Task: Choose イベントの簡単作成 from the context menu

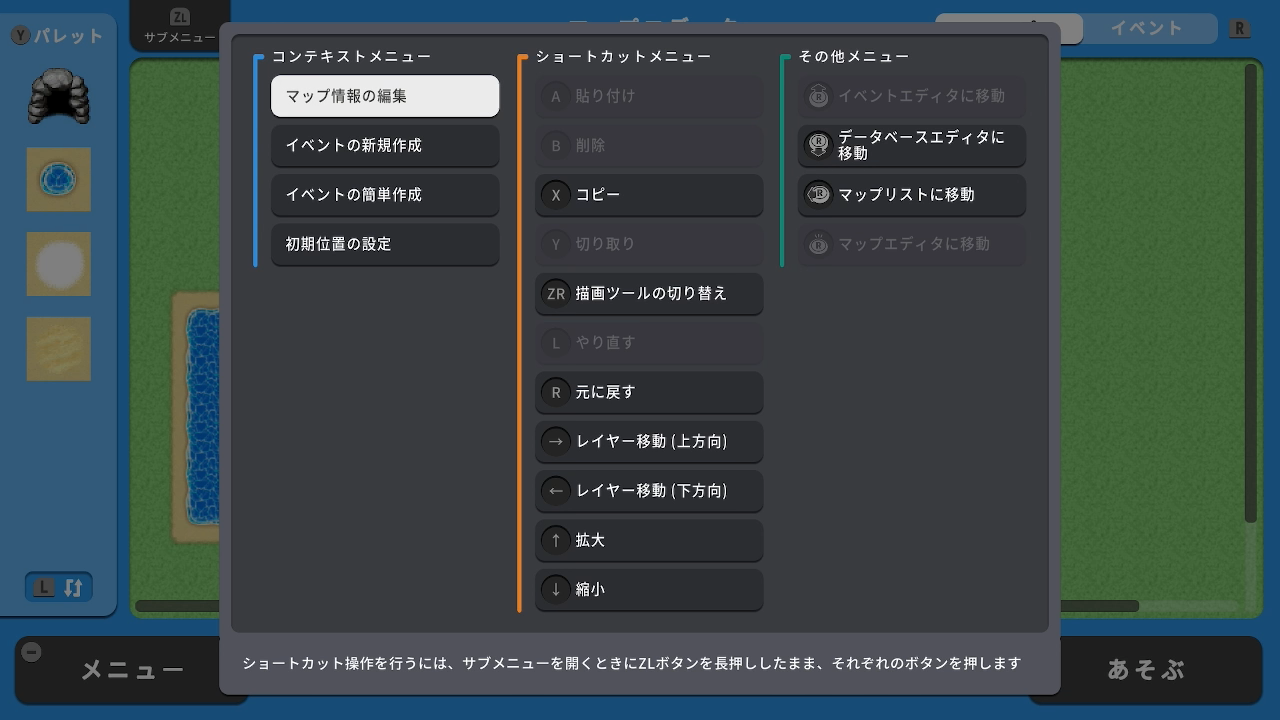Action: coord(385,195)
